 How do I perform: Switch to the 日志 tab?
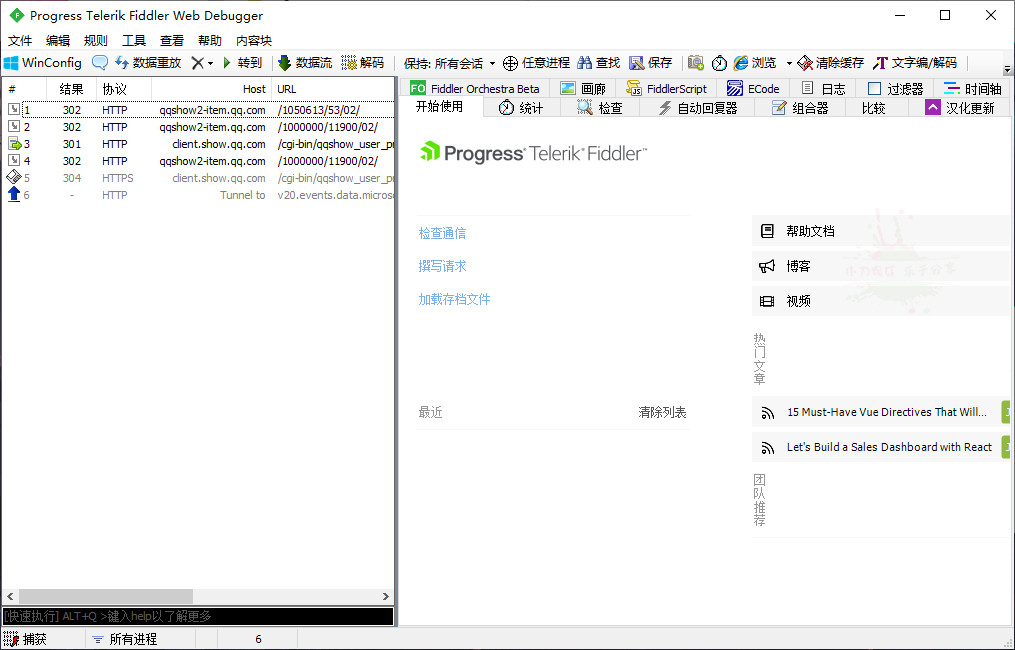pos(823,89)
